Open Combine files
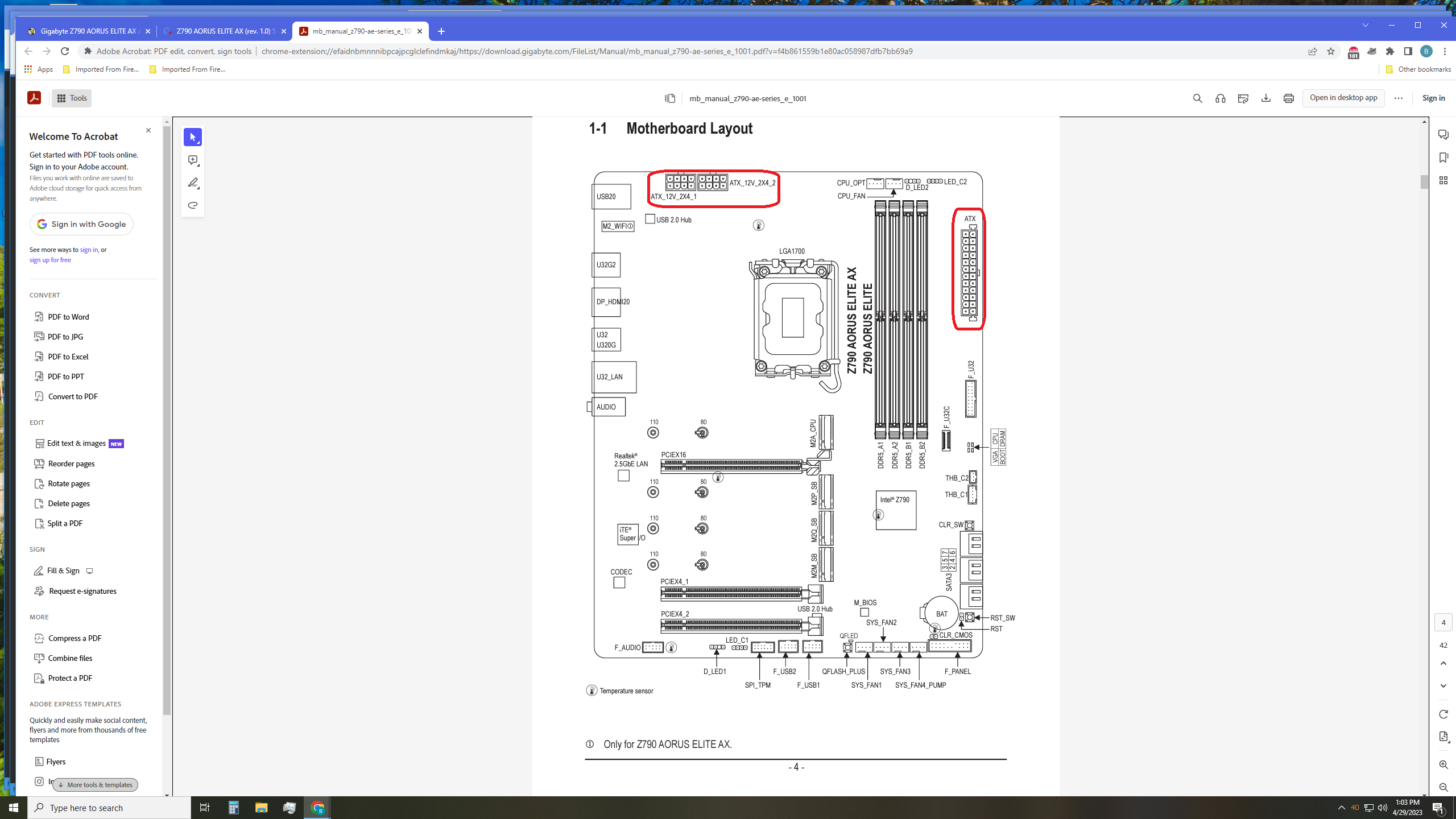The width and height of the screenshot is (1456, 819). pos(63,658)
